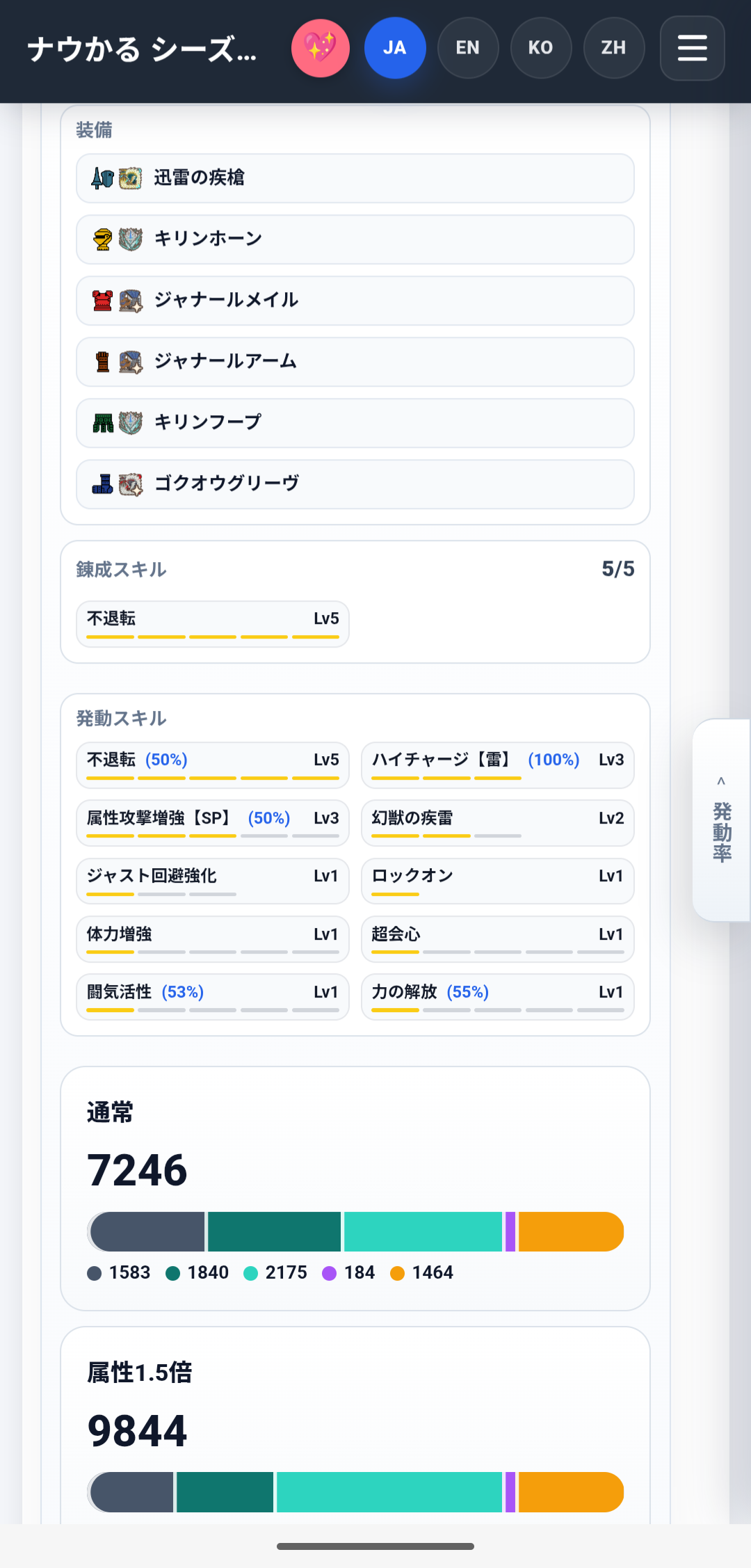The image size is (751, 1568).
Task: Select language ZH
Action: [x=614, y=48]
